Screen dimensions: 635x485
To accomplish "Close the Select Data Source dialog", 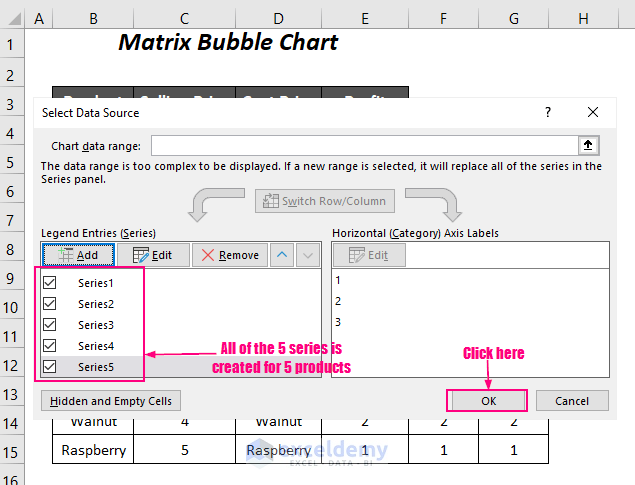I will point(592,112).
